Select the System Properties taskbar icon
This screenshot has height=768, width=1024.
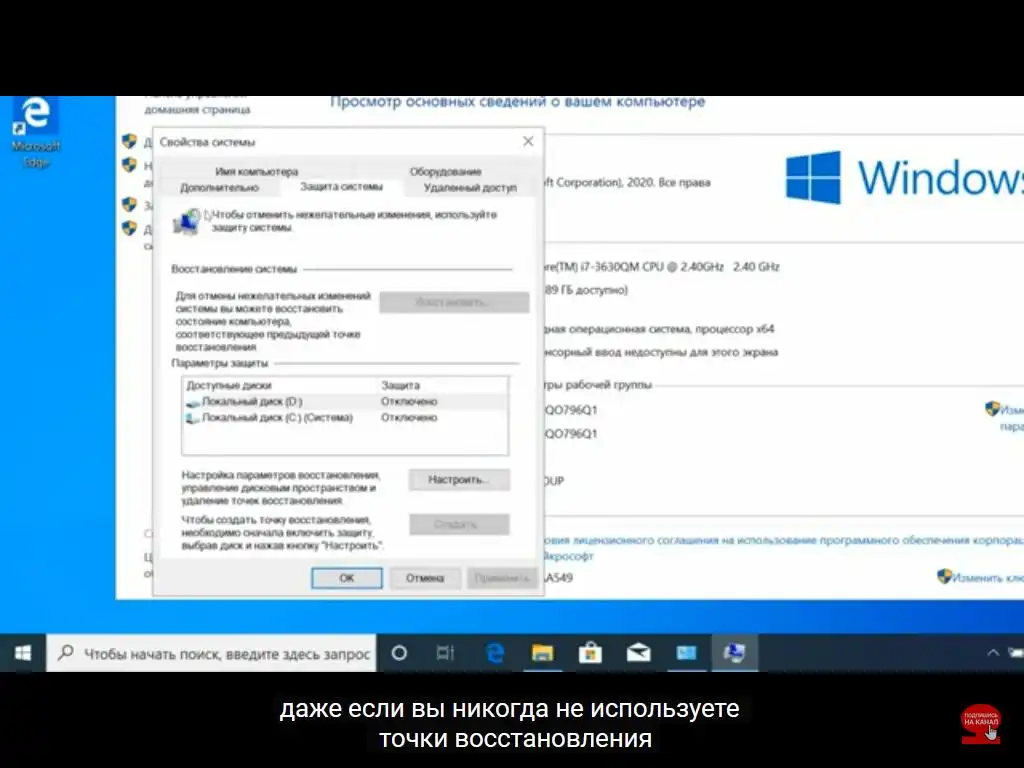tap(735, 653)
